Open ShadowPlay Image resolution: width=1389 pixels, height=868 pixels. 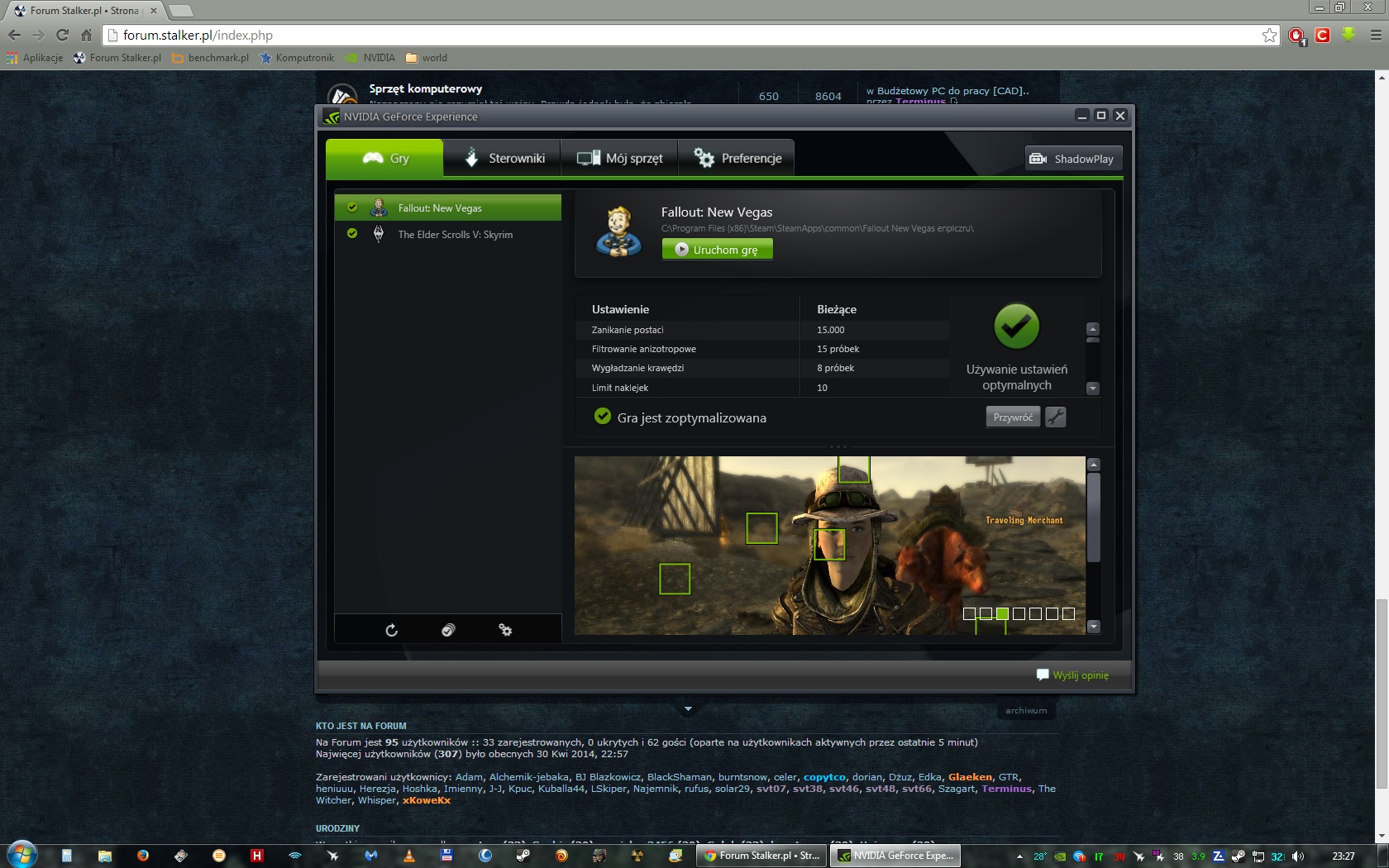(1073, 159)
